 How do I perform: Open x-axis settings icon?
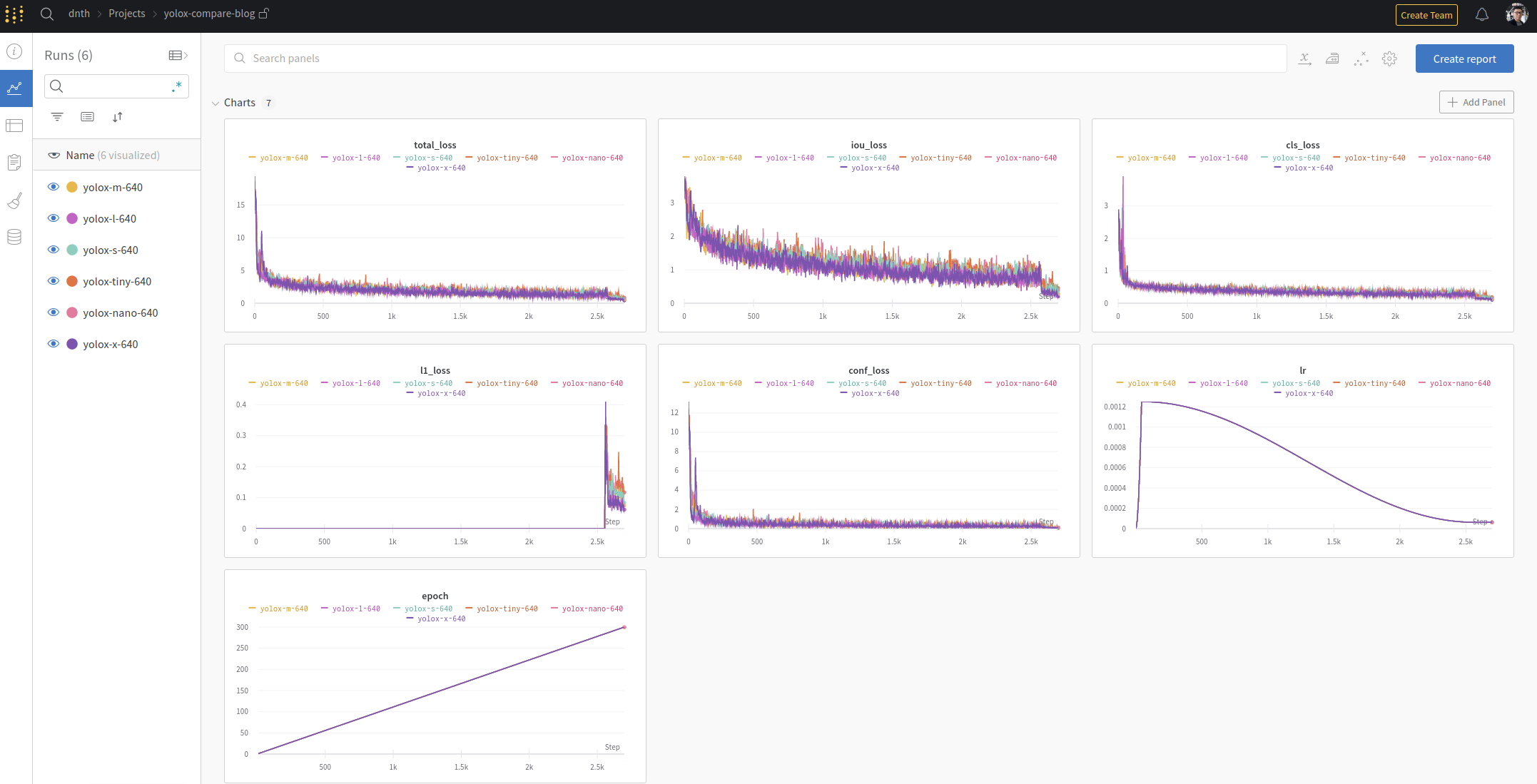[x=1304, y=58]
